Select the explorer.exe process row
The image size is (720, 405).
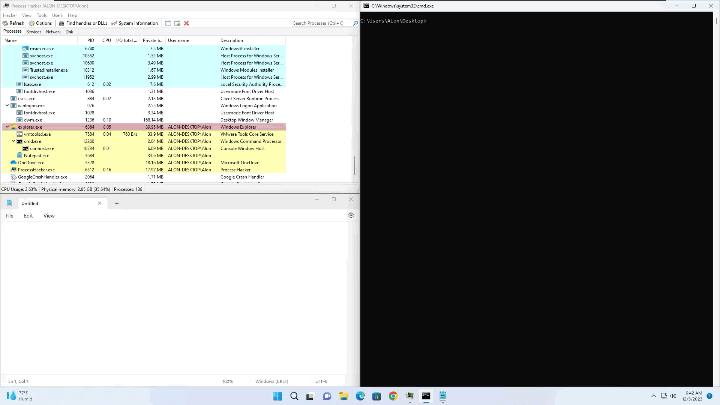click(144, 127)
